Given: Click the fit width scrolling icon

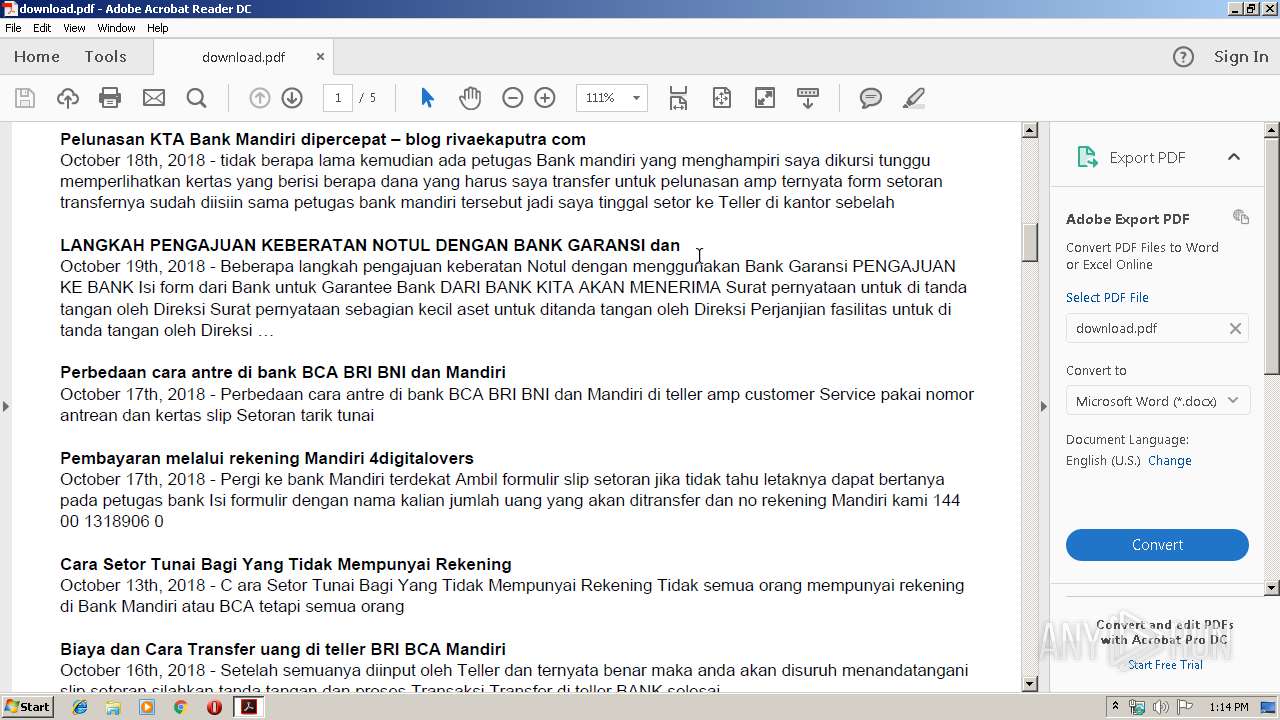Looking at the screenshot, I should pyautogui.click(x=678, y=98).
